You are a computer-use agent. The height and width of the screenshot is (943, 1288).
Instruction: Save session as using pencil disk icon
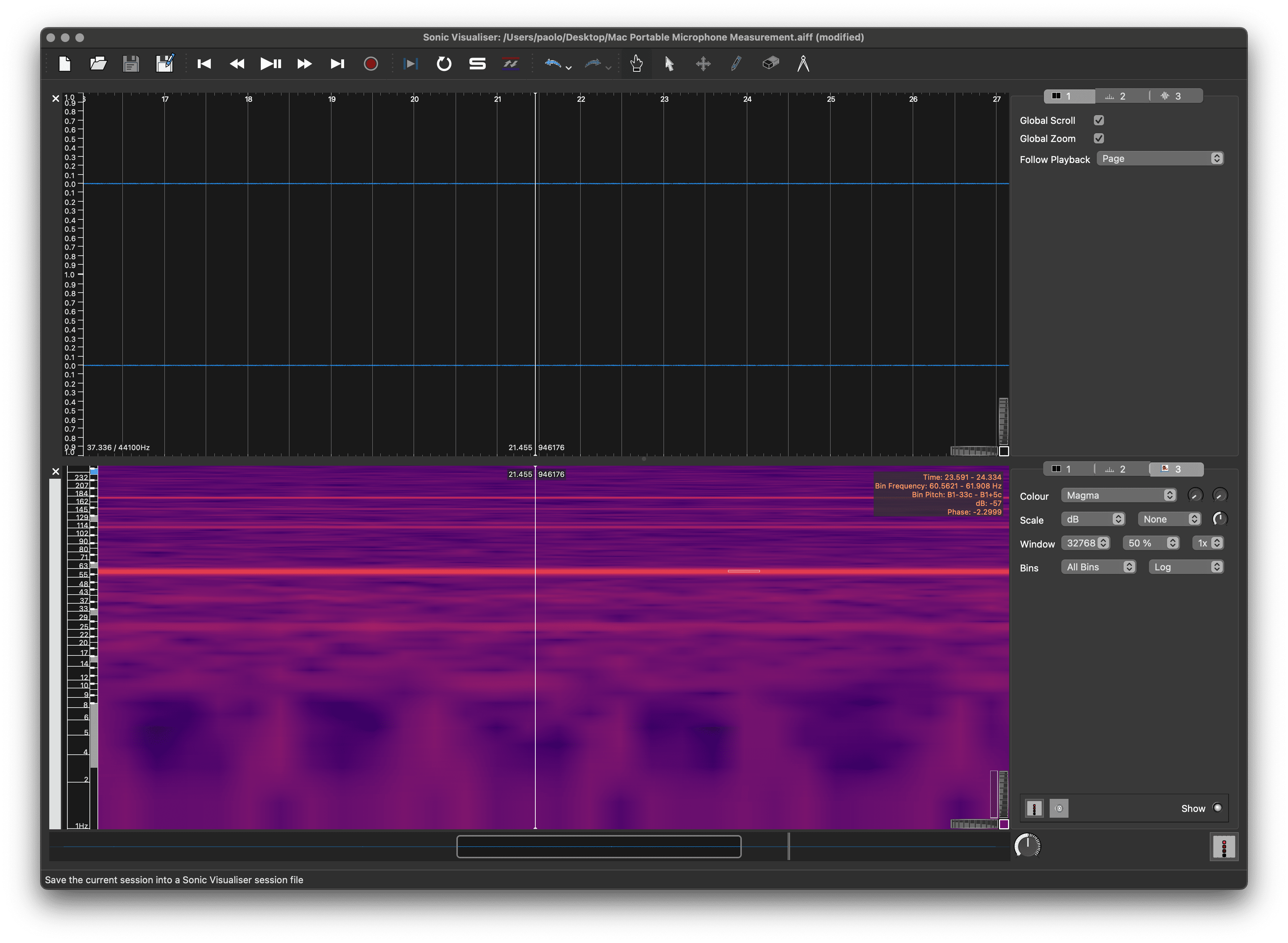click(165, 63)
